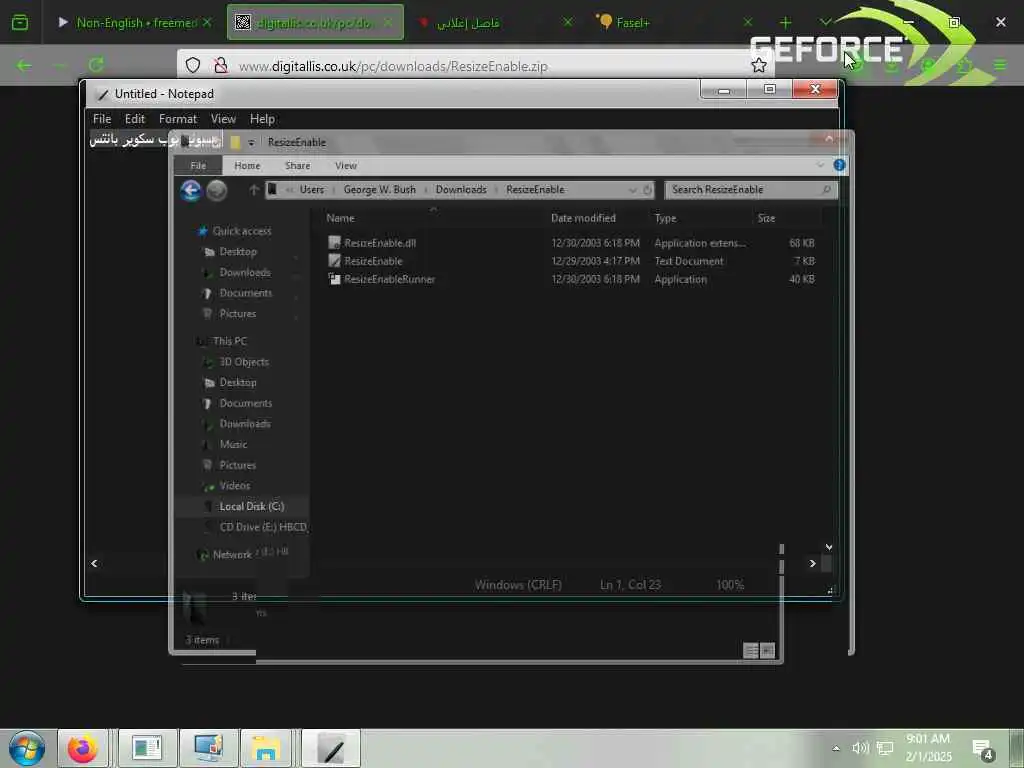Select 3D Objects in navigation pane
Viewport: 1024px width, 768px height.
[x=244, y=362]
